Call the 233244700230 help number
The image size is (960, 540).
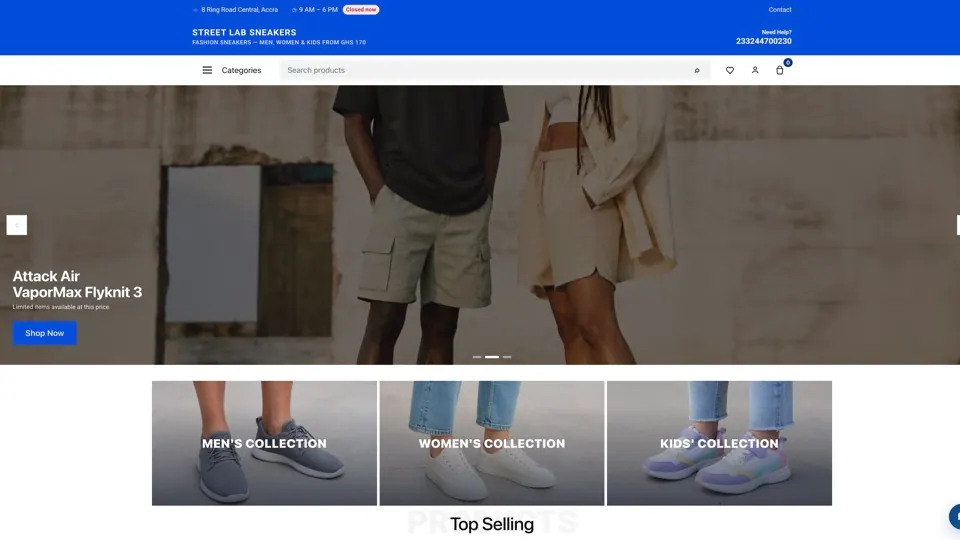[x=763, y=41]
